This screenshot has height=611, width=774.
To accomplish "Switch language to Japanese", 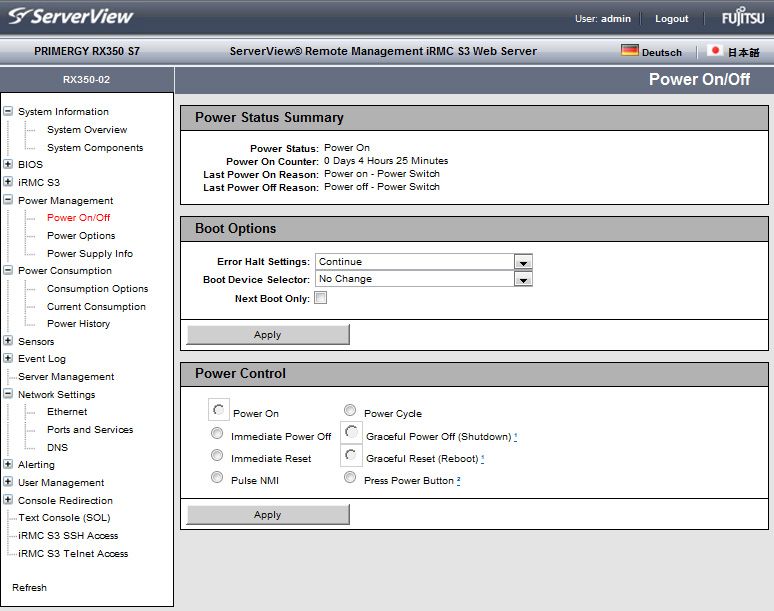I will (743, 52).
